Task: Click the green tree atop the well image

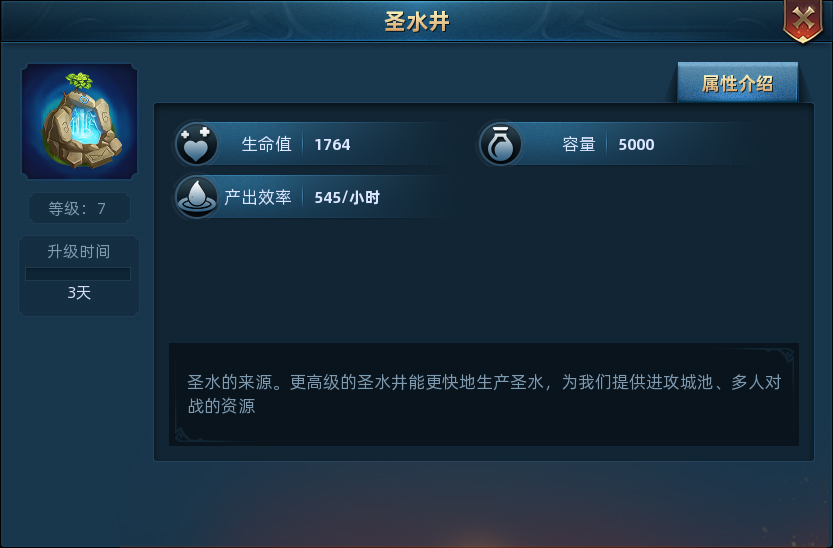Action: pyautogui.click(x=79, y=81)
